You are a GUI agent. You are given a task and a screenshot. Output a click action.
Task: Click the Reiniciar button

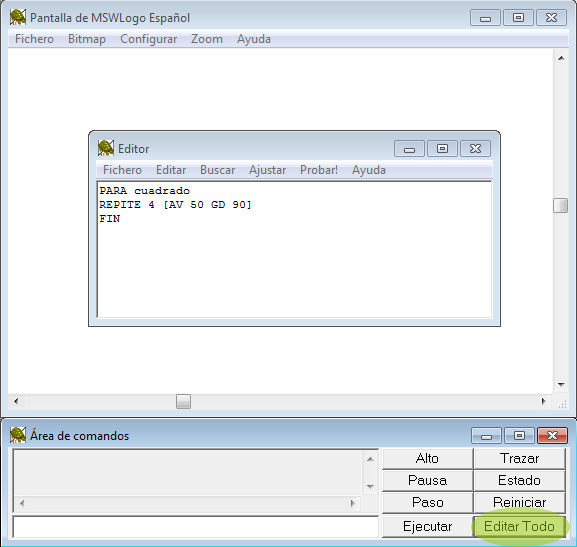(519, 502)
